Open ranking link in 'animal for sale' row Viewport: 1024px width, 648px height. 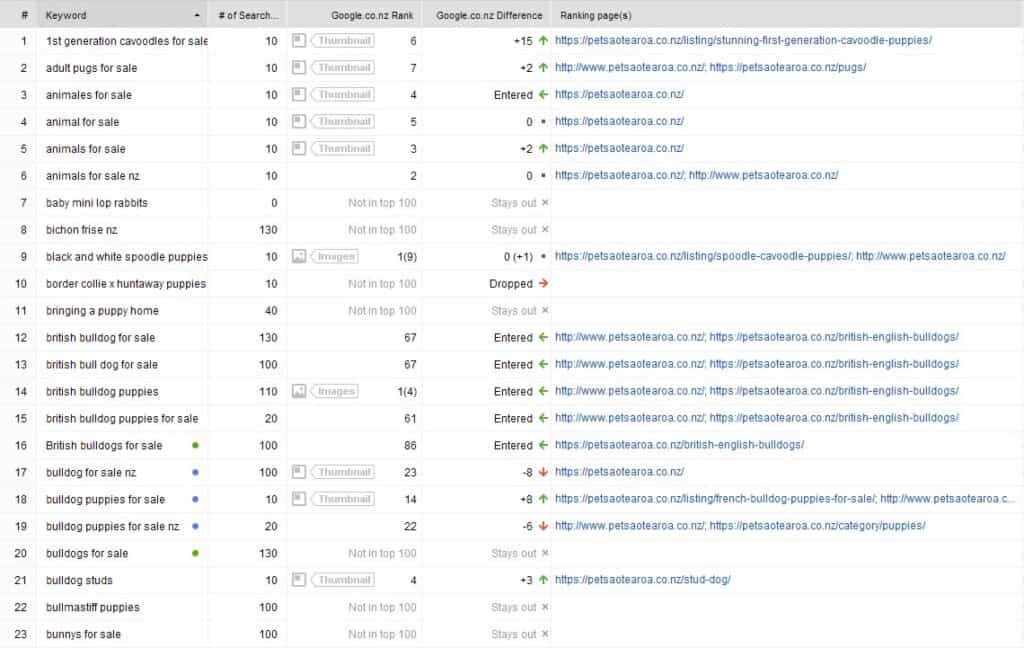[619, 122]
